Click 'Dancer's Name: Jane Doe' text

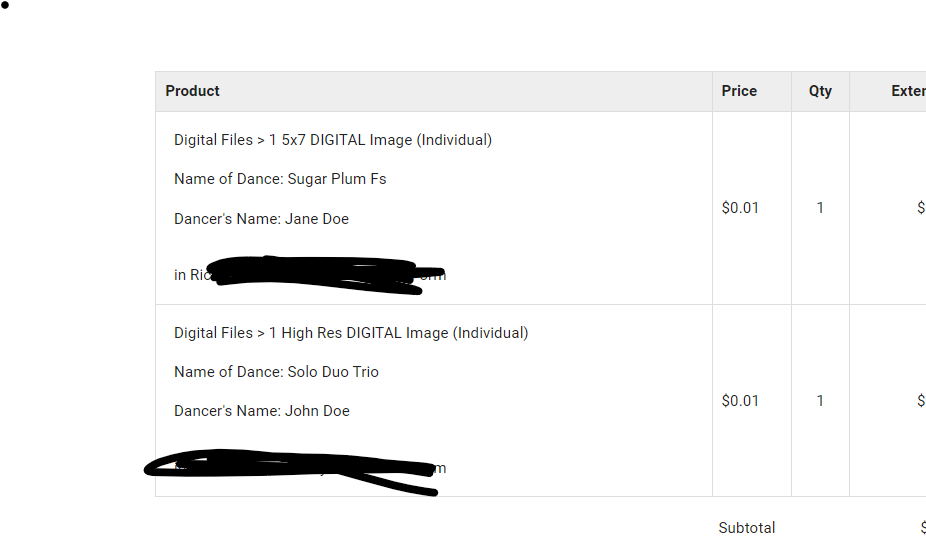pos(261,219)
